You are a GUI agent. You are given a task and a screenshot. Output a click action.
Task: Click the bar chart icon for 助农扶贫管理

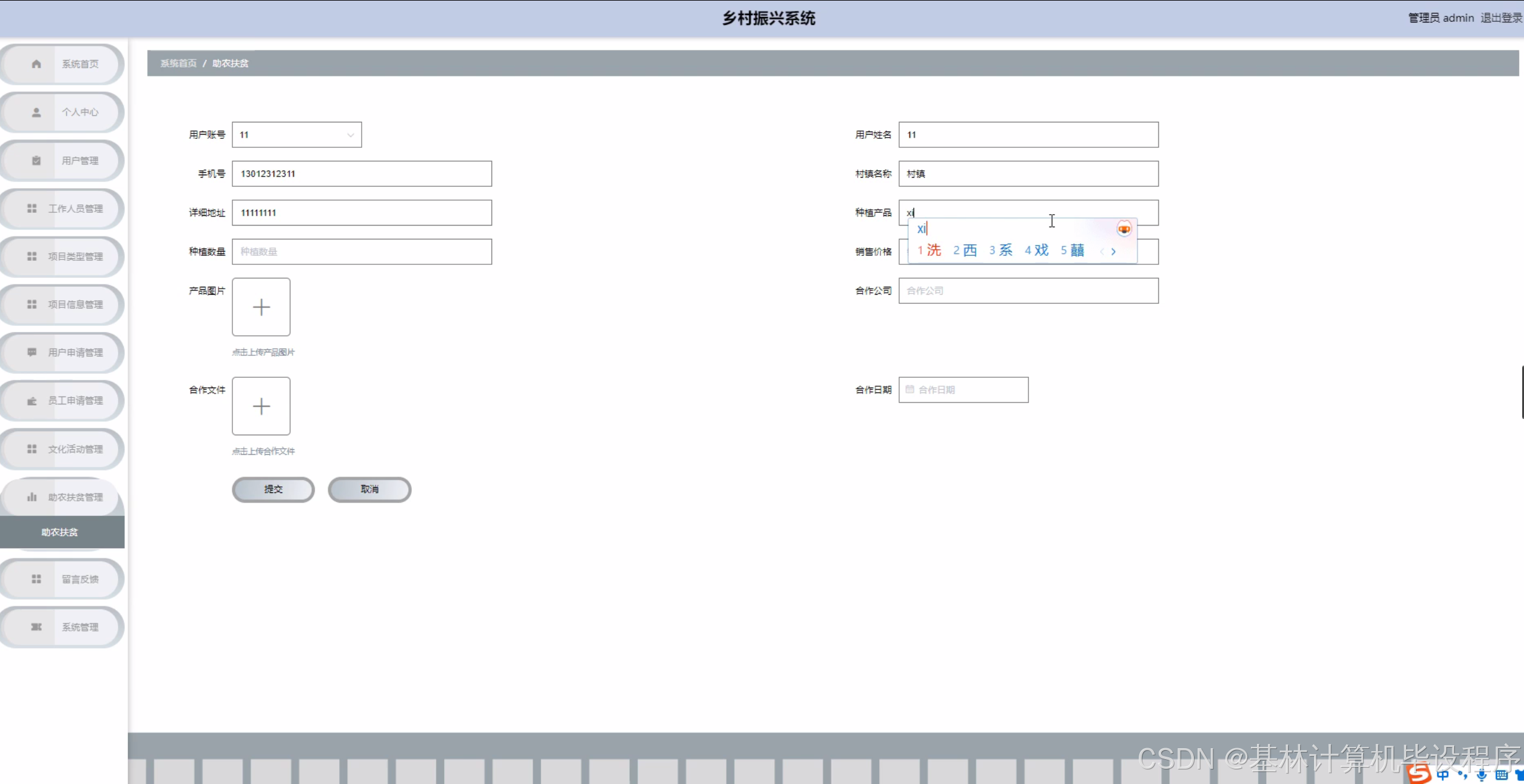pos(32,497)
